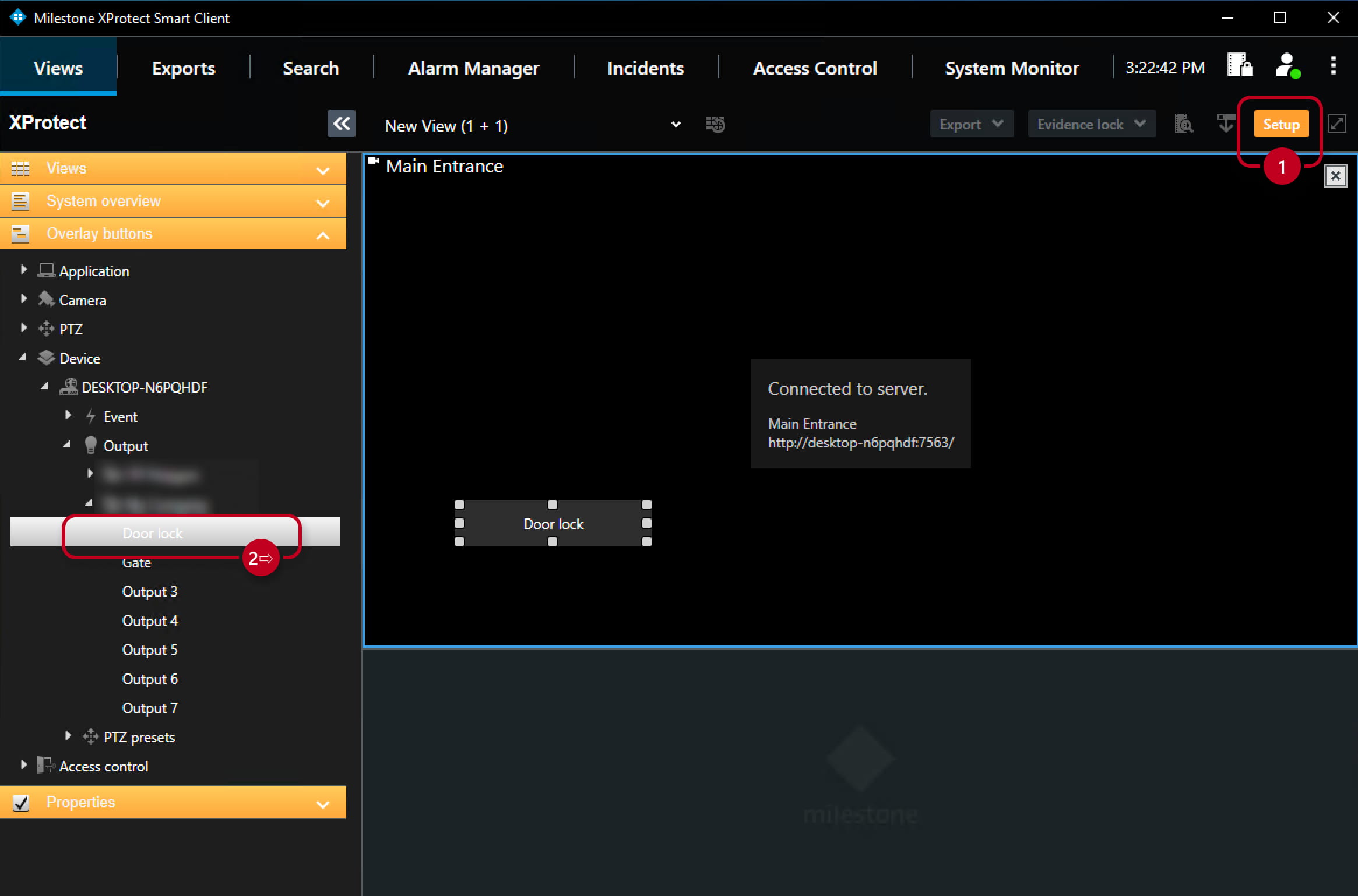This screenshot has height=896, width=1358.
Task: Click the Properties checkmark icon
Action: (21, 803)
